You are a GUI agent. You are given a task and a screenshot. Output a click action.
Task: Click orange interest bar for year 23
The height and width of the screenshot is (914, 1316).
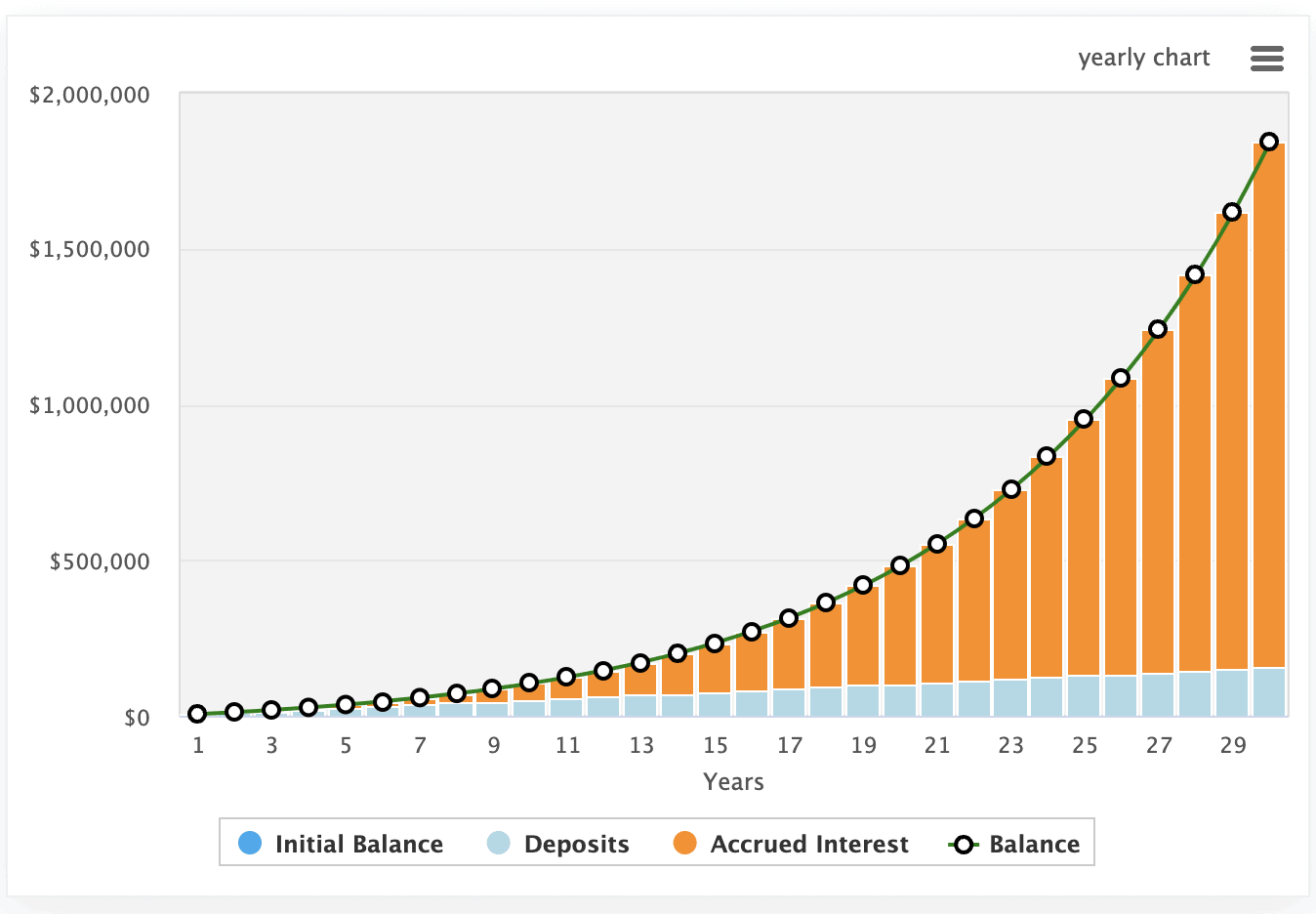1010,586
